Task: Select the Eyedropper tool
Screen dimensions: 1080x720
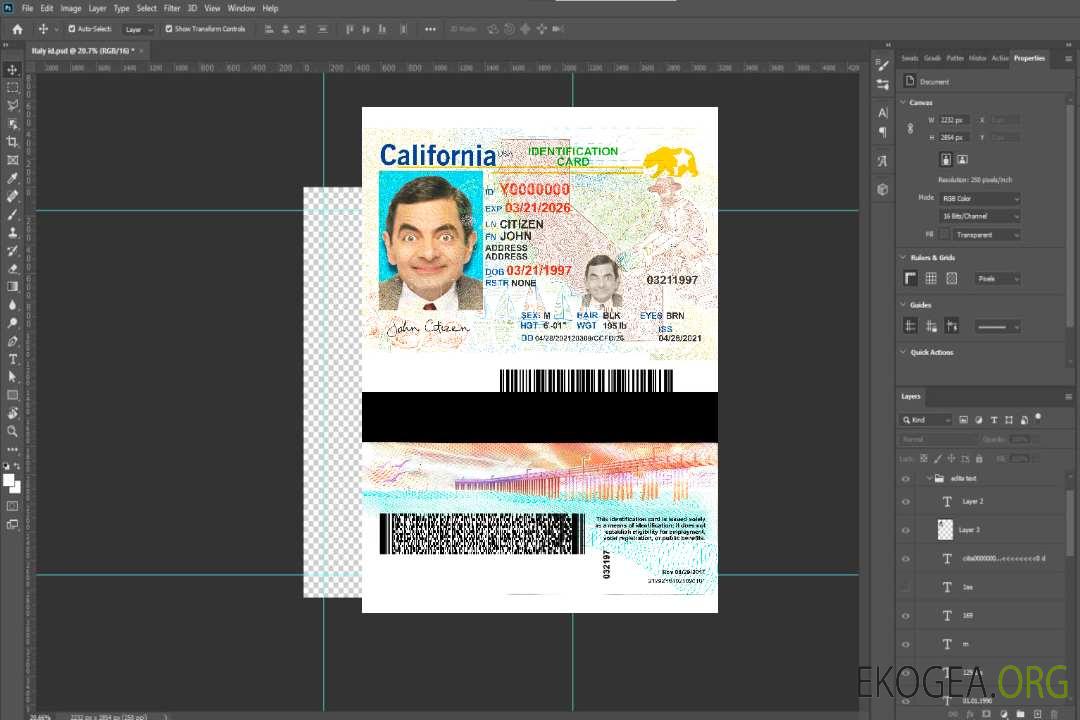Action: [x=12, y=178]
